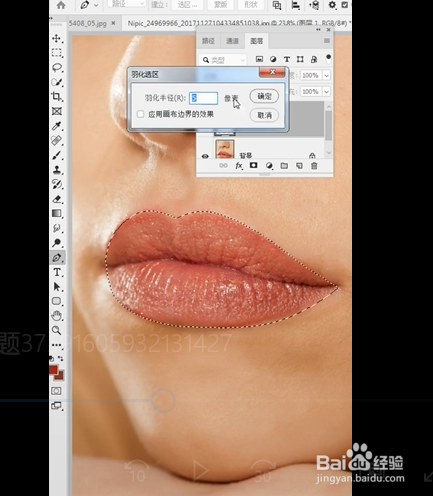
Task: Open the 路径 mode dropdown in options bar
Action: tap(127, 4)
